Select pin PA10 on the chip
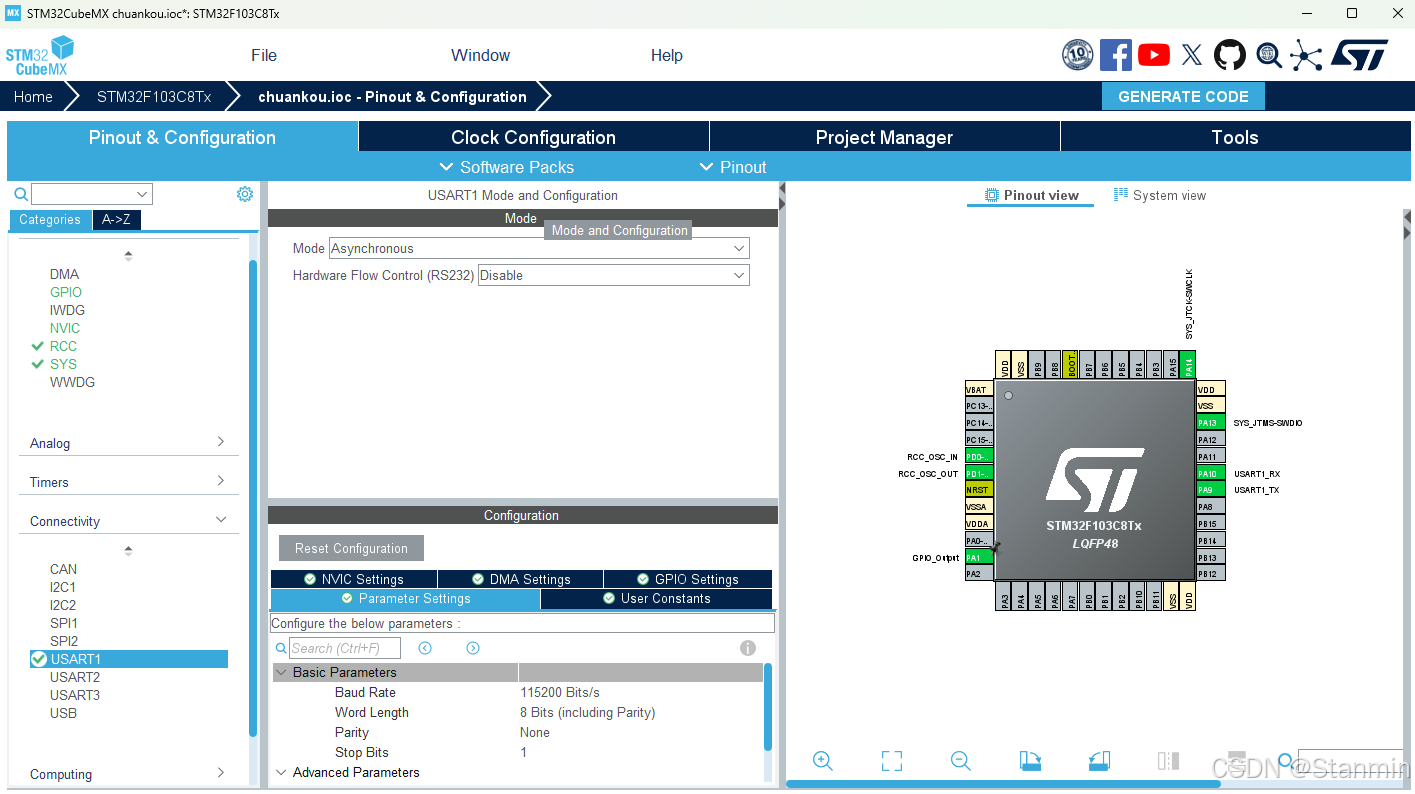Screen dimensions: 1415x794 (x=1211, y=473)
